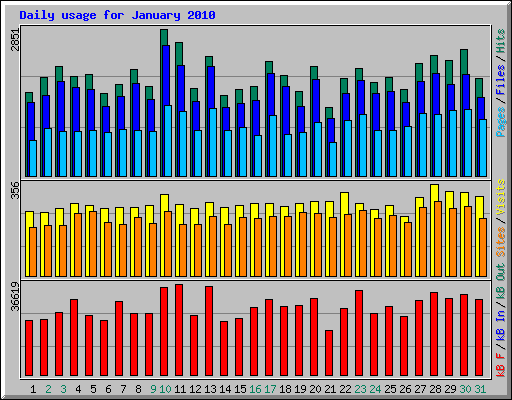
Task: Click the day label 8
Action: click(x=138, y=389)
